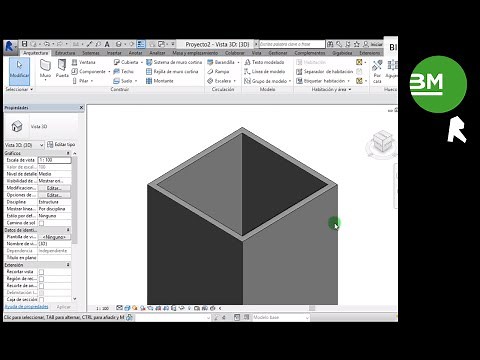Click the <Ninguno> Plantilla de vista button
The width and height of the screenshot is (480, 360).
tap(54, 237)
